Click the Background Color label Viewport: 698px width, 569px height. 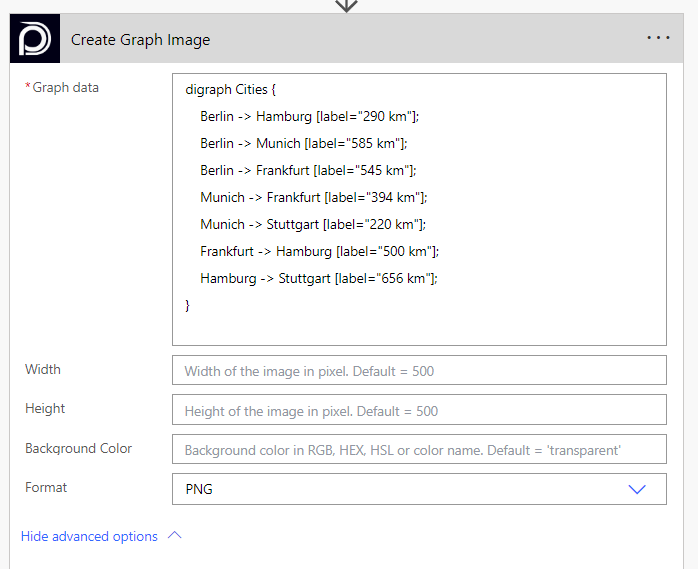78,448
